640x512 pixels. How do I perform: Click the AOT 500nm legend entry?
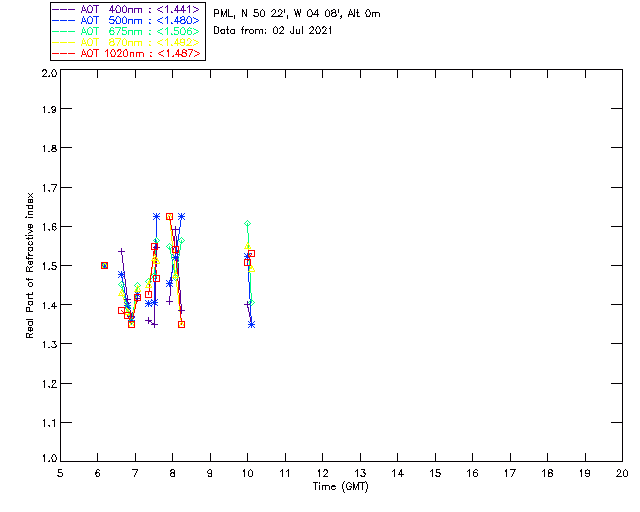[126, 20]
